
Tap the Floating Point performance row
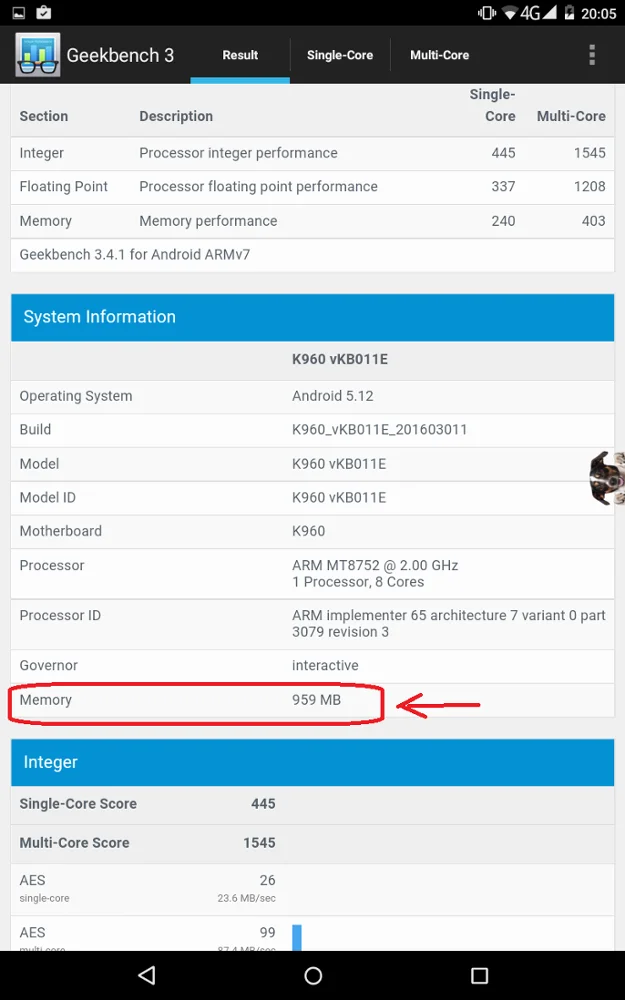point(312,187)
